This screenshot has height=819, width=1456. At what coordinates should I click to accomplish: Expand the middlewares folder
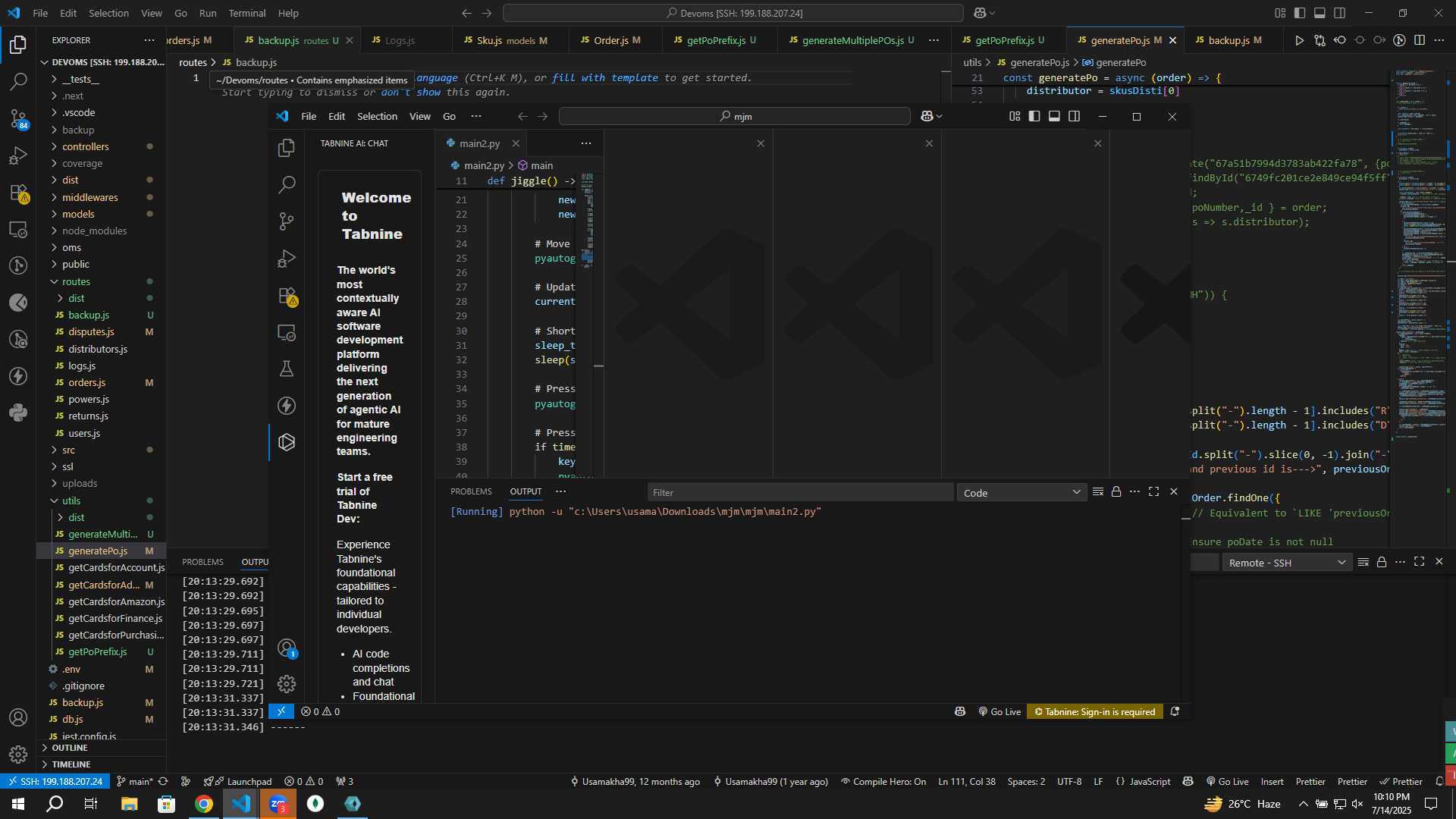click(x=102, y=197)
